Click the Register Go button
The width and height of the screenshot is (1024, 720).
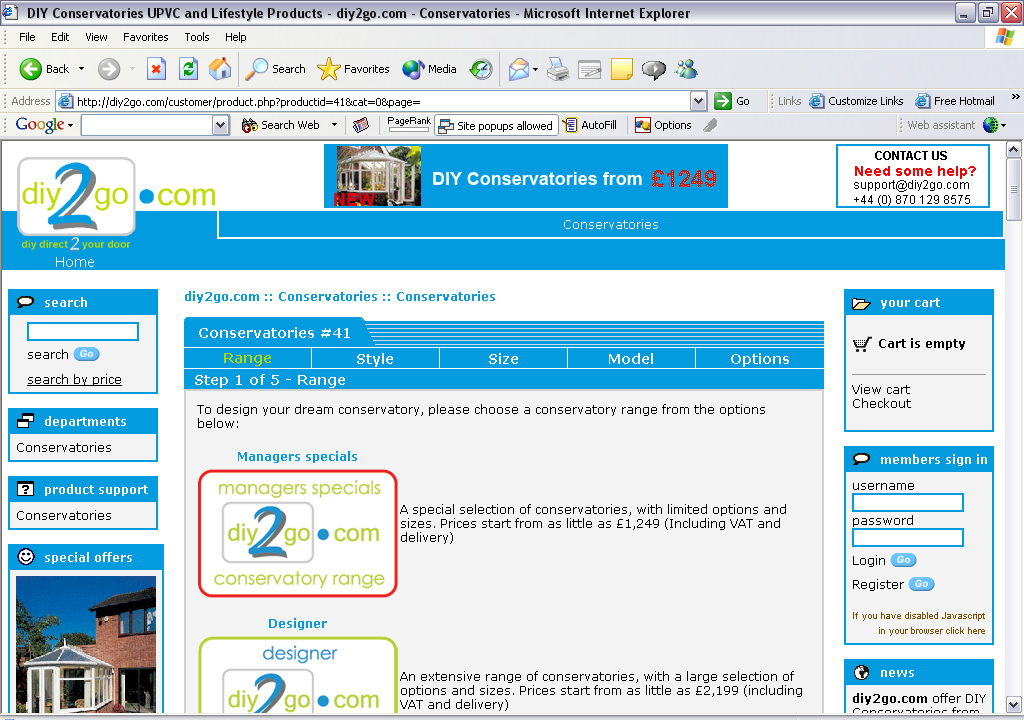[921, 584]
